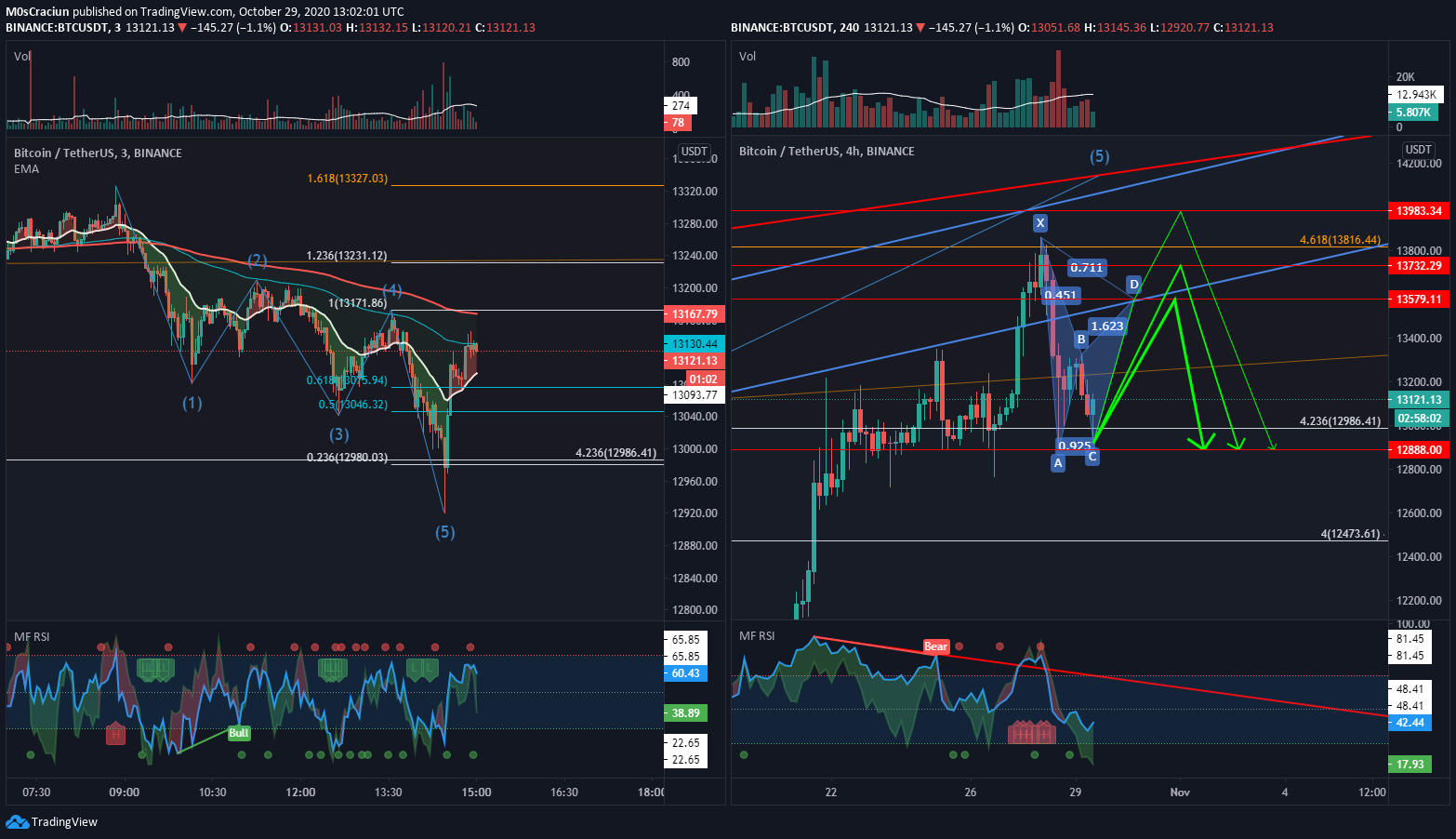Select the wave (4) label on the left chart
1456x839 pixels.
tap(392, 291)
